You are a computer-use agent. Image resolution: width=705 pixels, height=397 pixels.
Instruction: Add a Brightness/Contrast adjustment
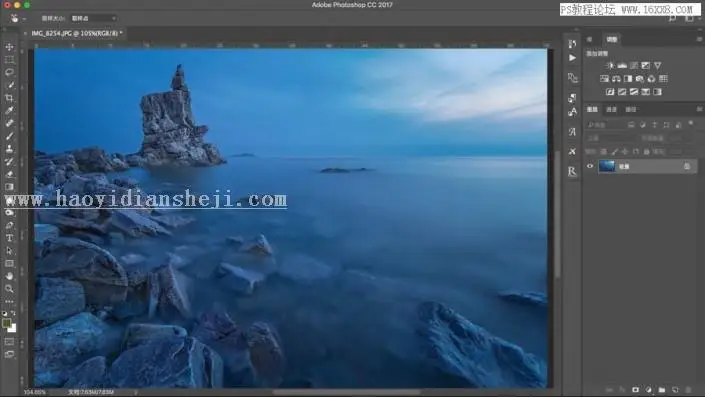click(x=610, y=66)
